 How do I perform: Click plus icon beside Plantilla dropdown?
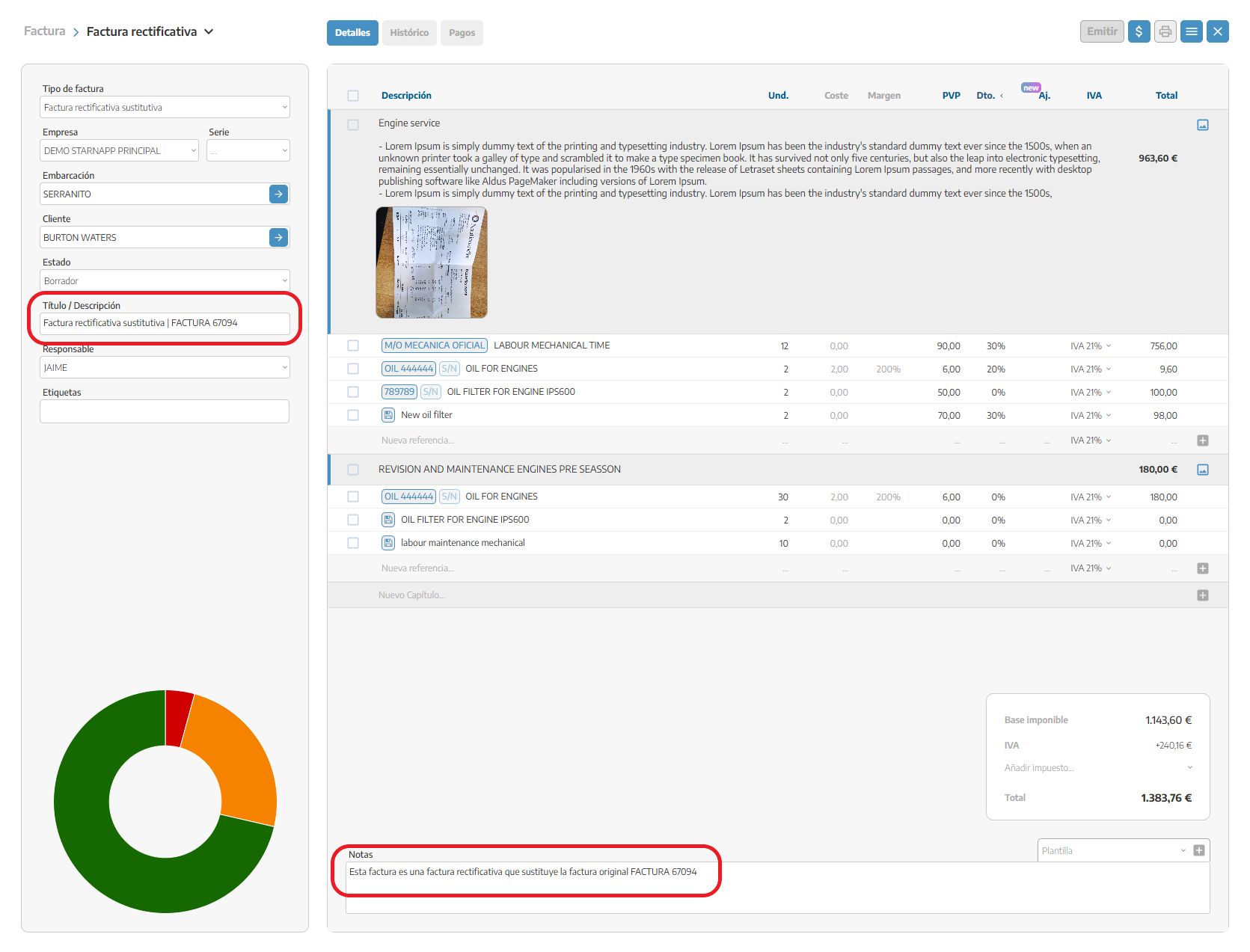pos(1199,850)
